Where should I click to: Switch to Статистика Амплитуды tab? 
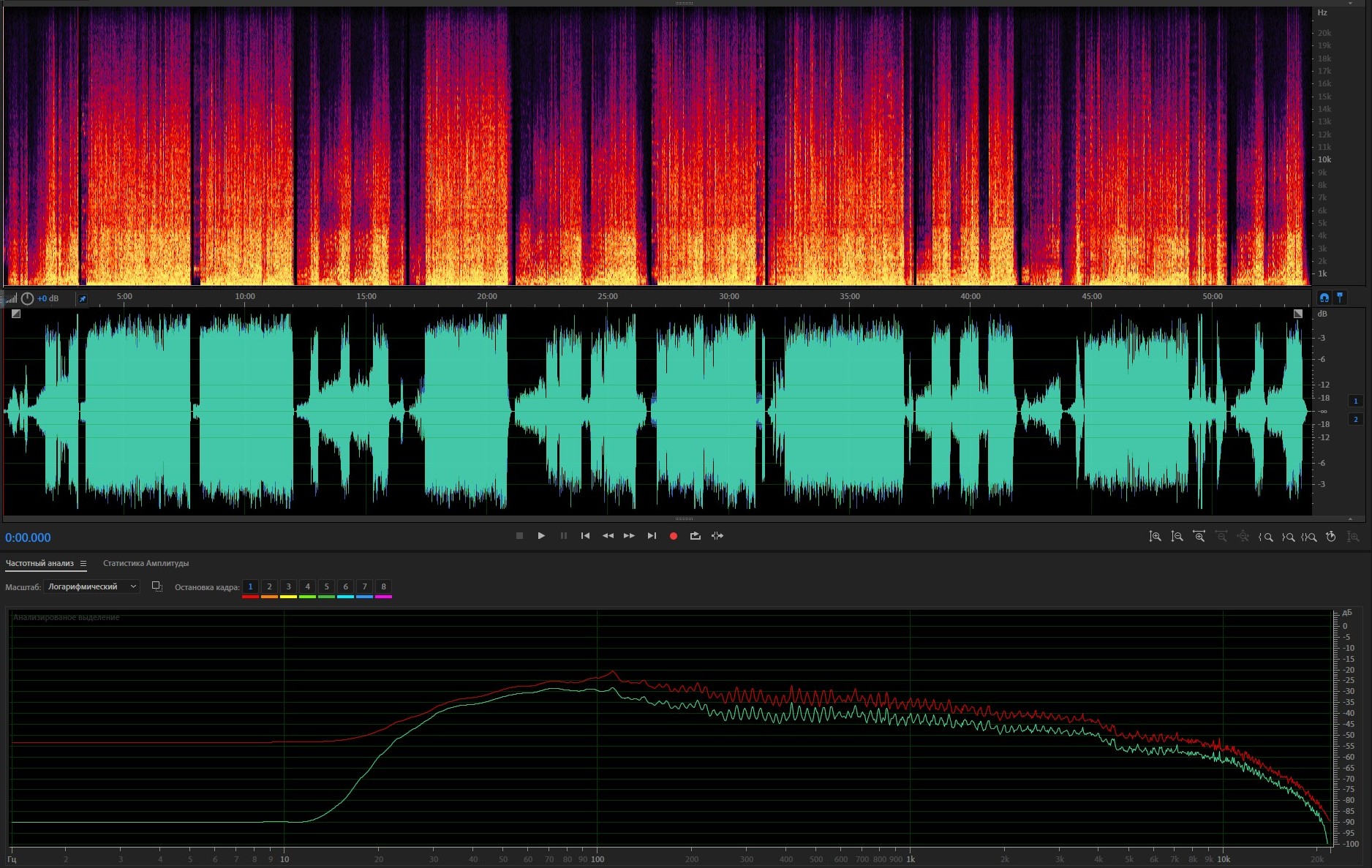[x=146, y=563]
